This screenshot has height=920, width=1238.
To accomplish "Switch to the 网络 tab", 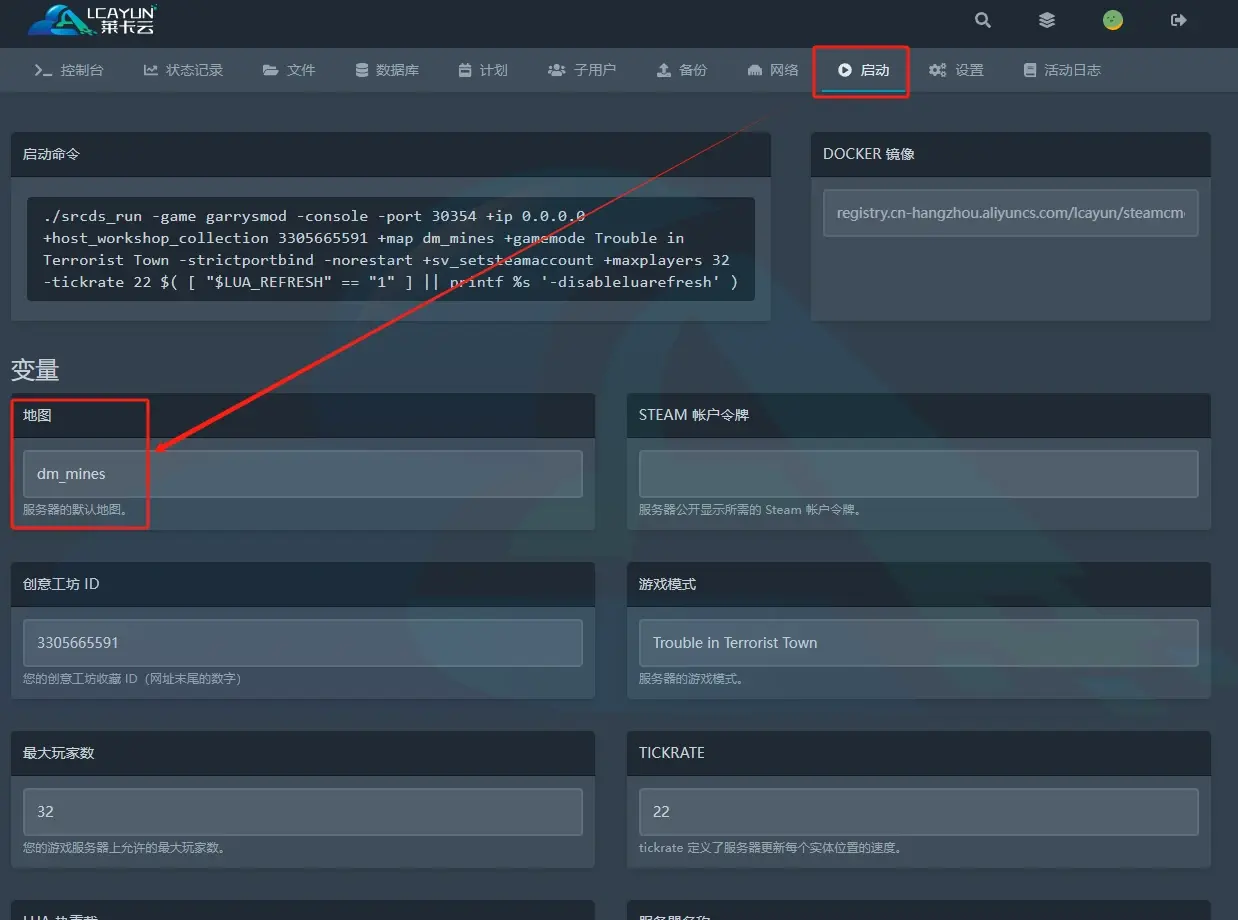I will [773, 70].
